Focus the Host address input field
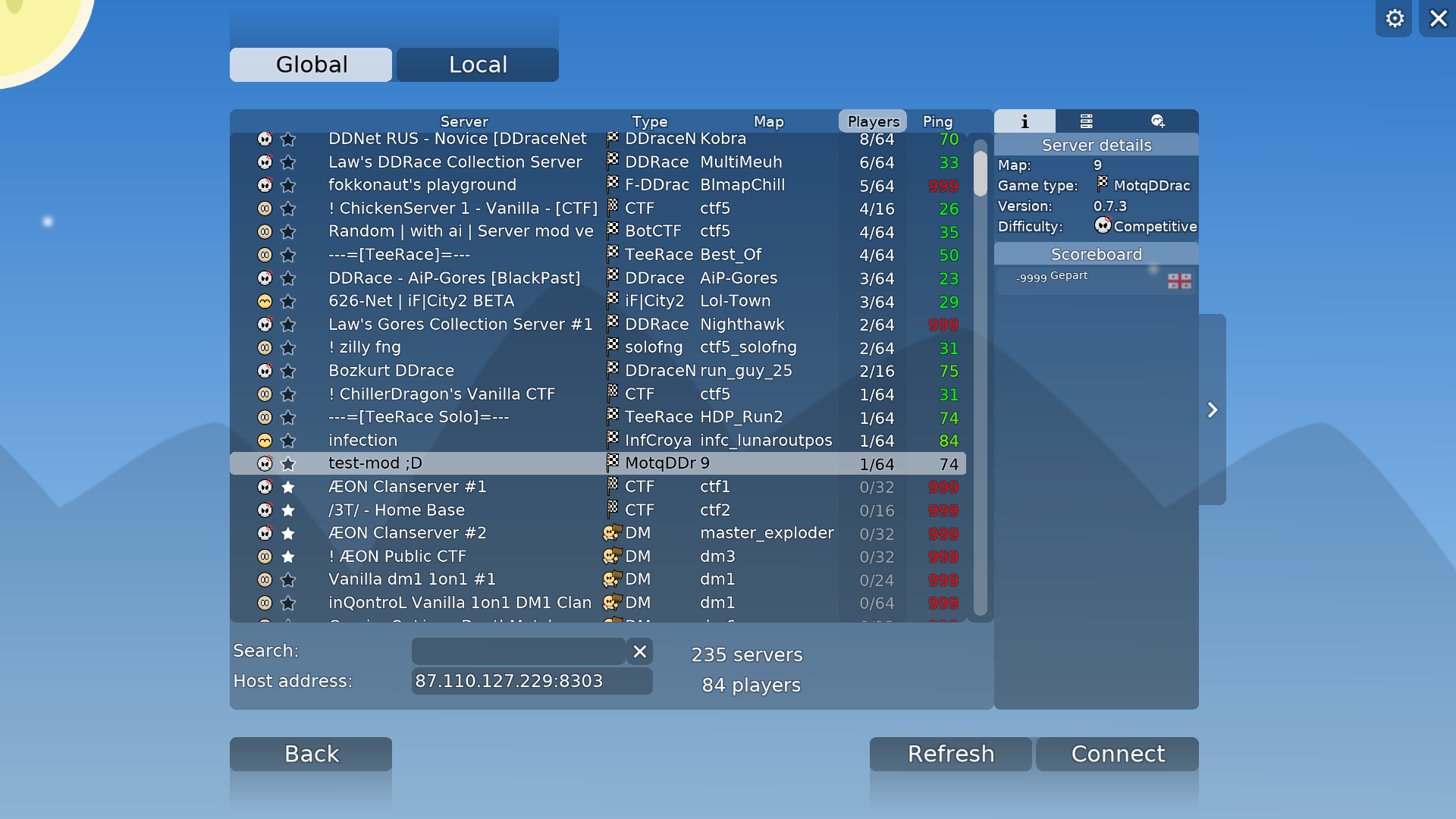The width and height of the screenshot is (1456, 819). 531,681
